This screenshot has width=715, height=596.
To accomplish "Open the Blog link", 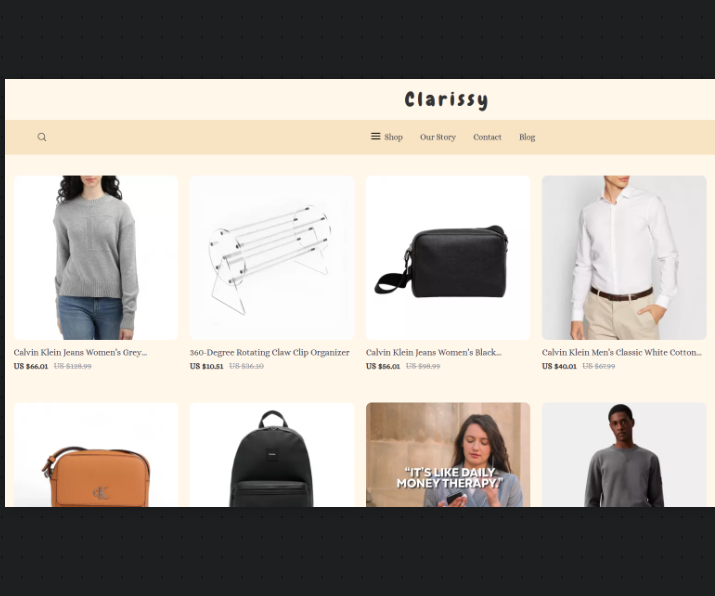I will point(527,137).
